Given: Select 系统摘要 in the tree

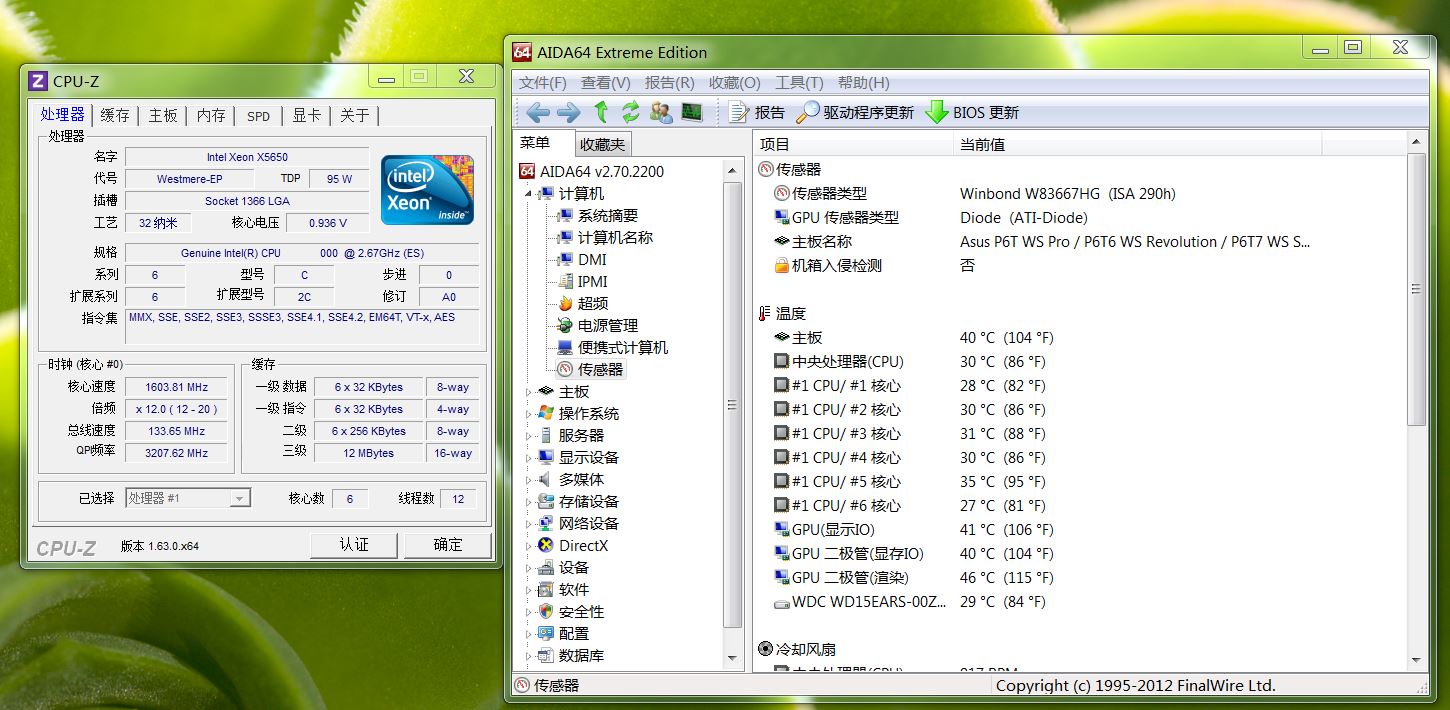Looking at the screenshot, I should tap(608, 215).
